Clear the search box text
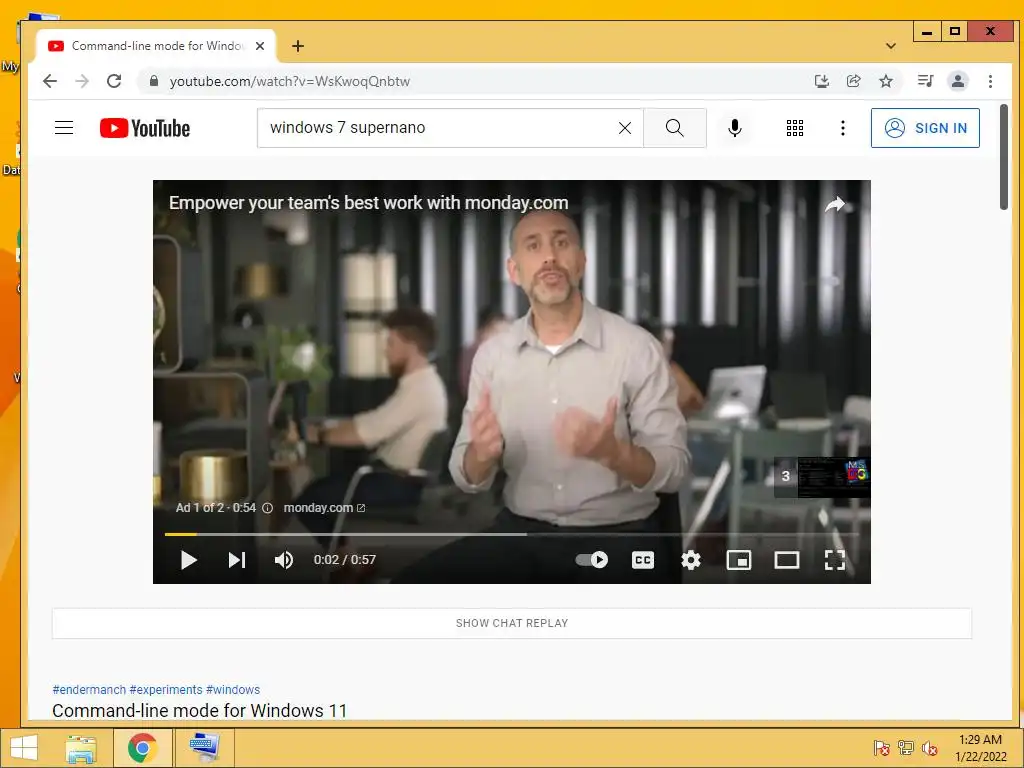 (x=625, y=128)
